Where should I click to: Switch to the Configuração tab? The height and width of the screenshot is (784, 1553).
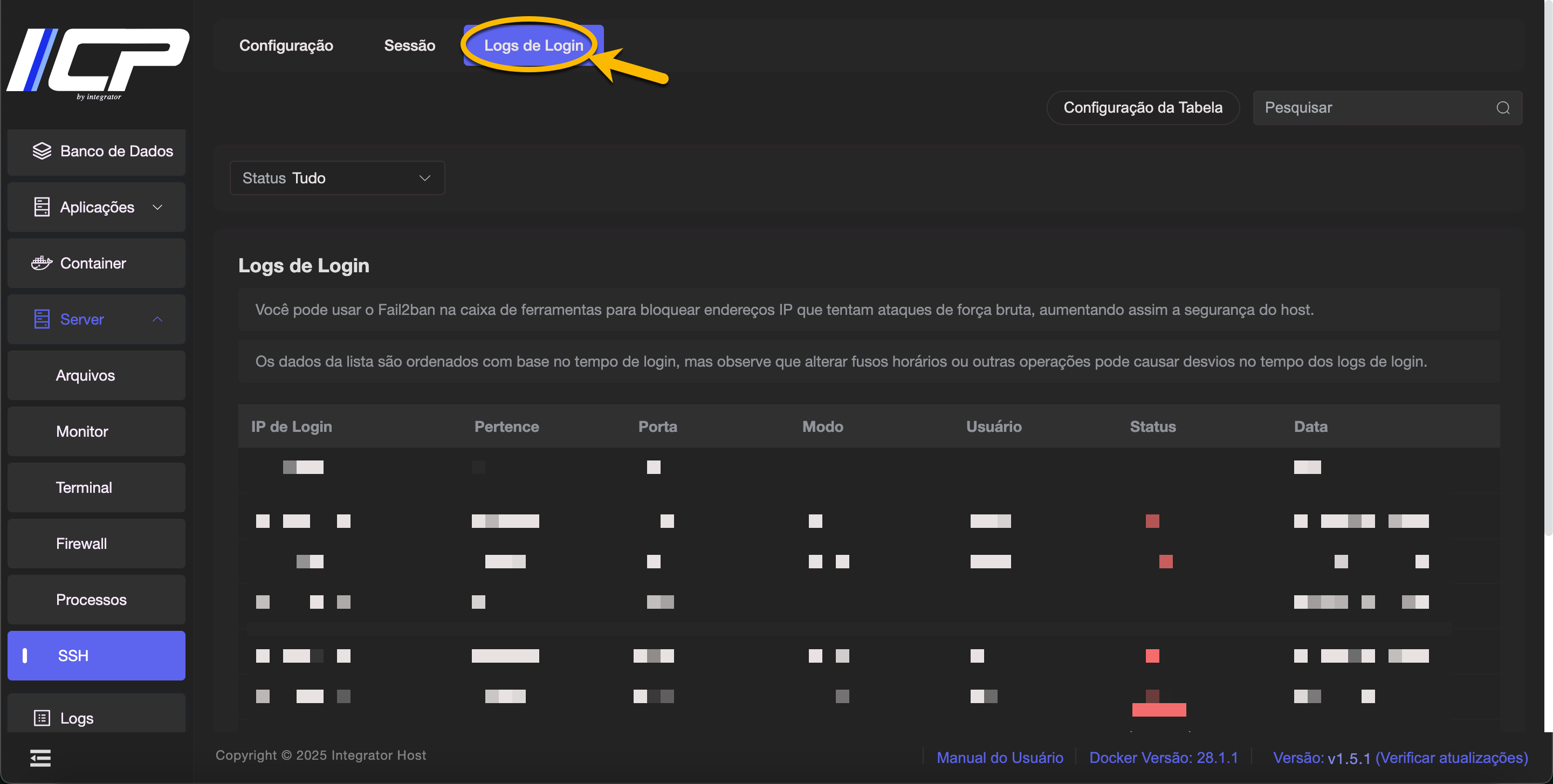[x=286, y=45]
